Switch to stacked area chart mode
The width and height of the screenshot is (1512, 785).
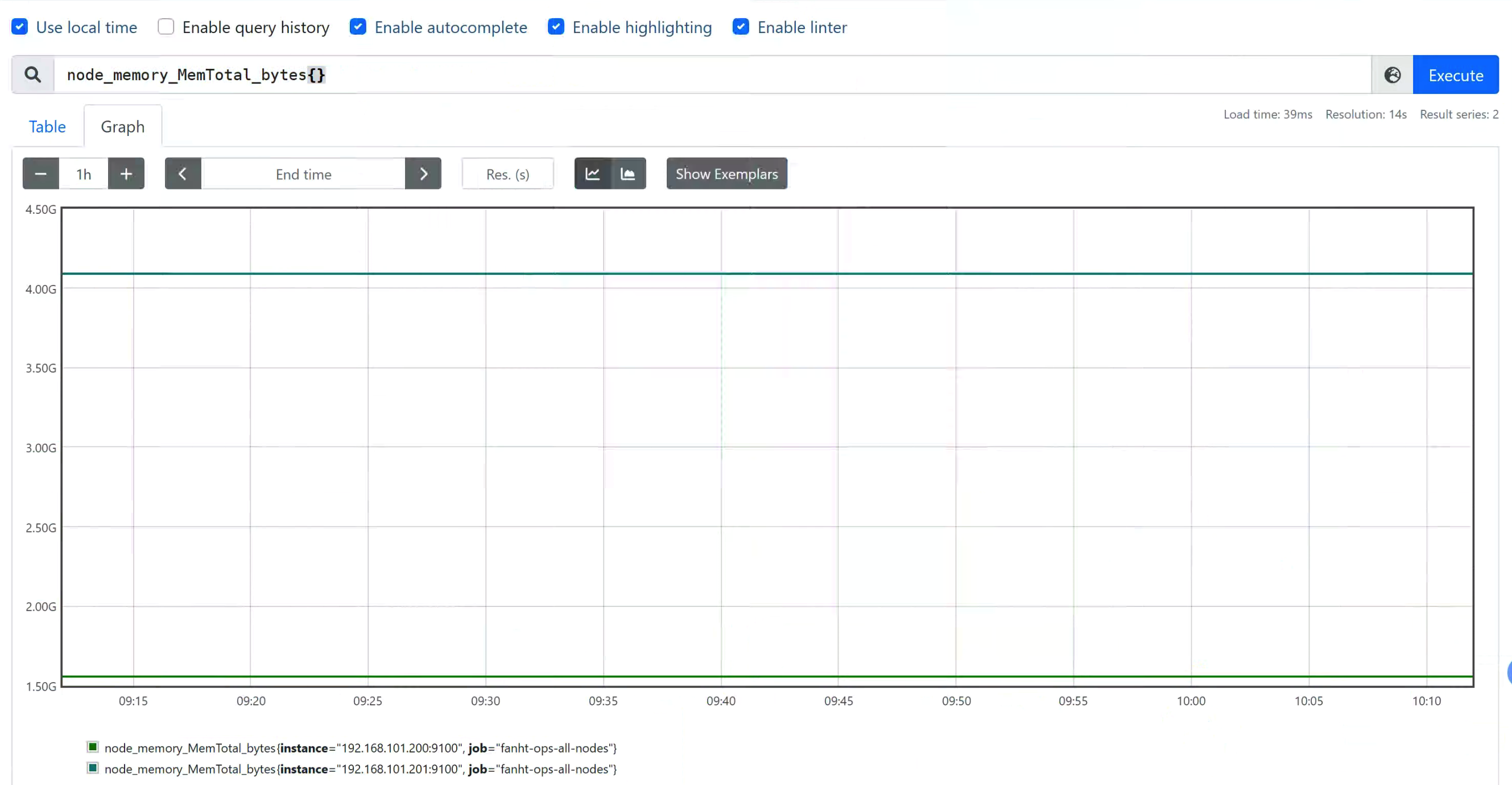[628, 174]
